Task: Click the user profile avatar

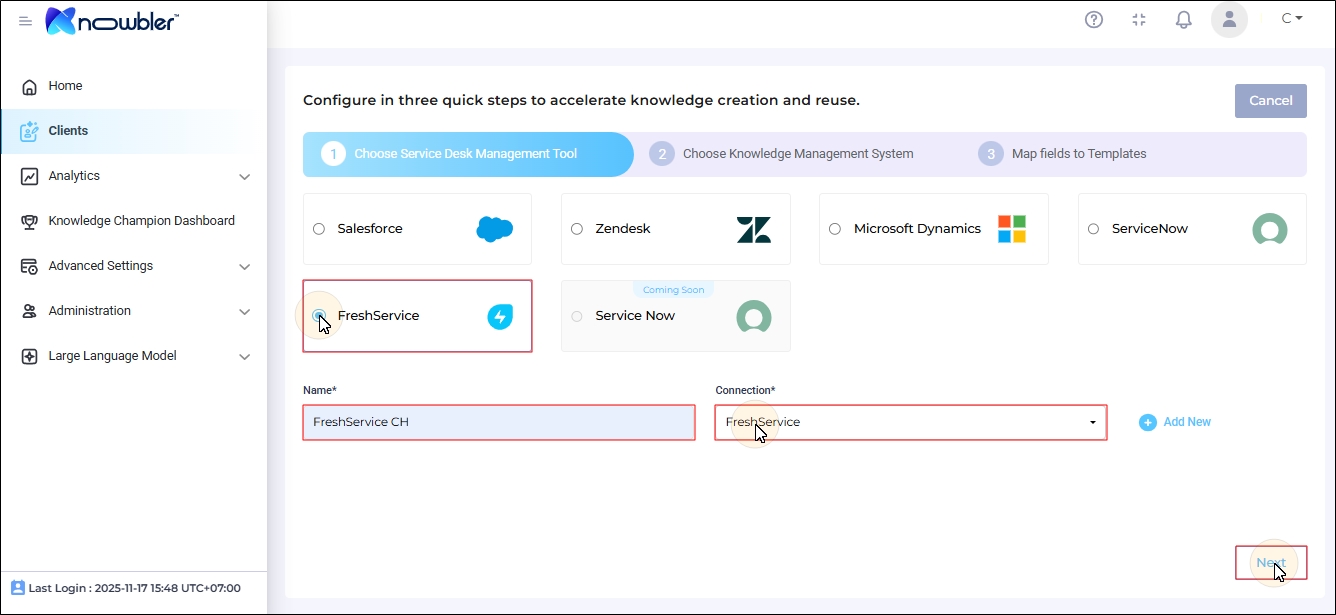Action: point(1229,19)
